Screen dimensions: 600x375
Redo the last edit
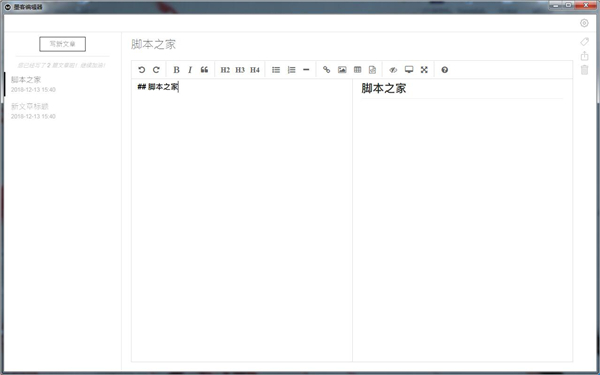(156, 70)
